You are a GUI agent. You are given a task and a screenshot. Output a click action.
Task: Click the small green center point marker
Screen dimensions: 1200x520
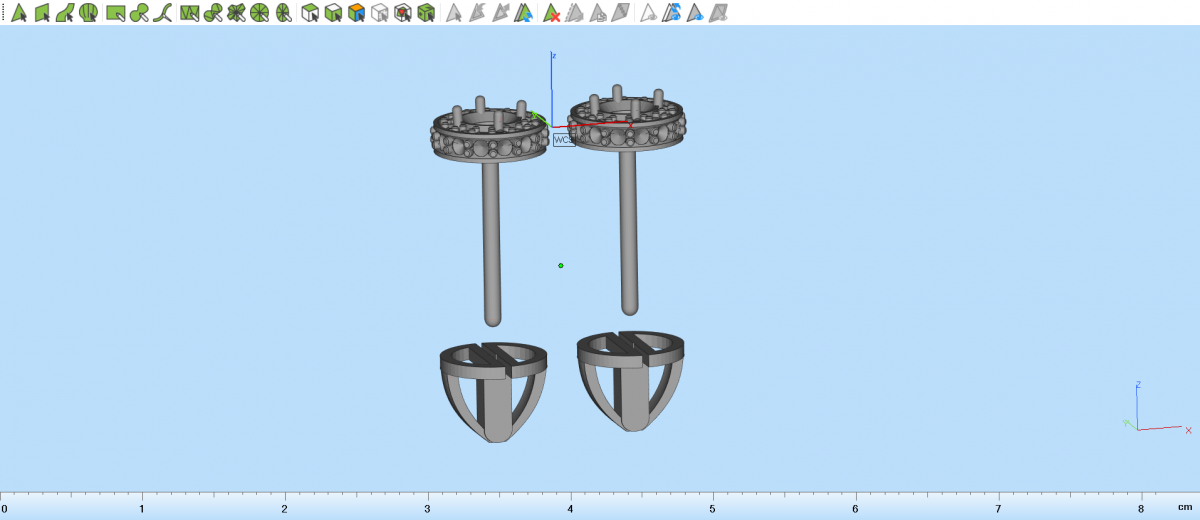(x=561, y=265)
